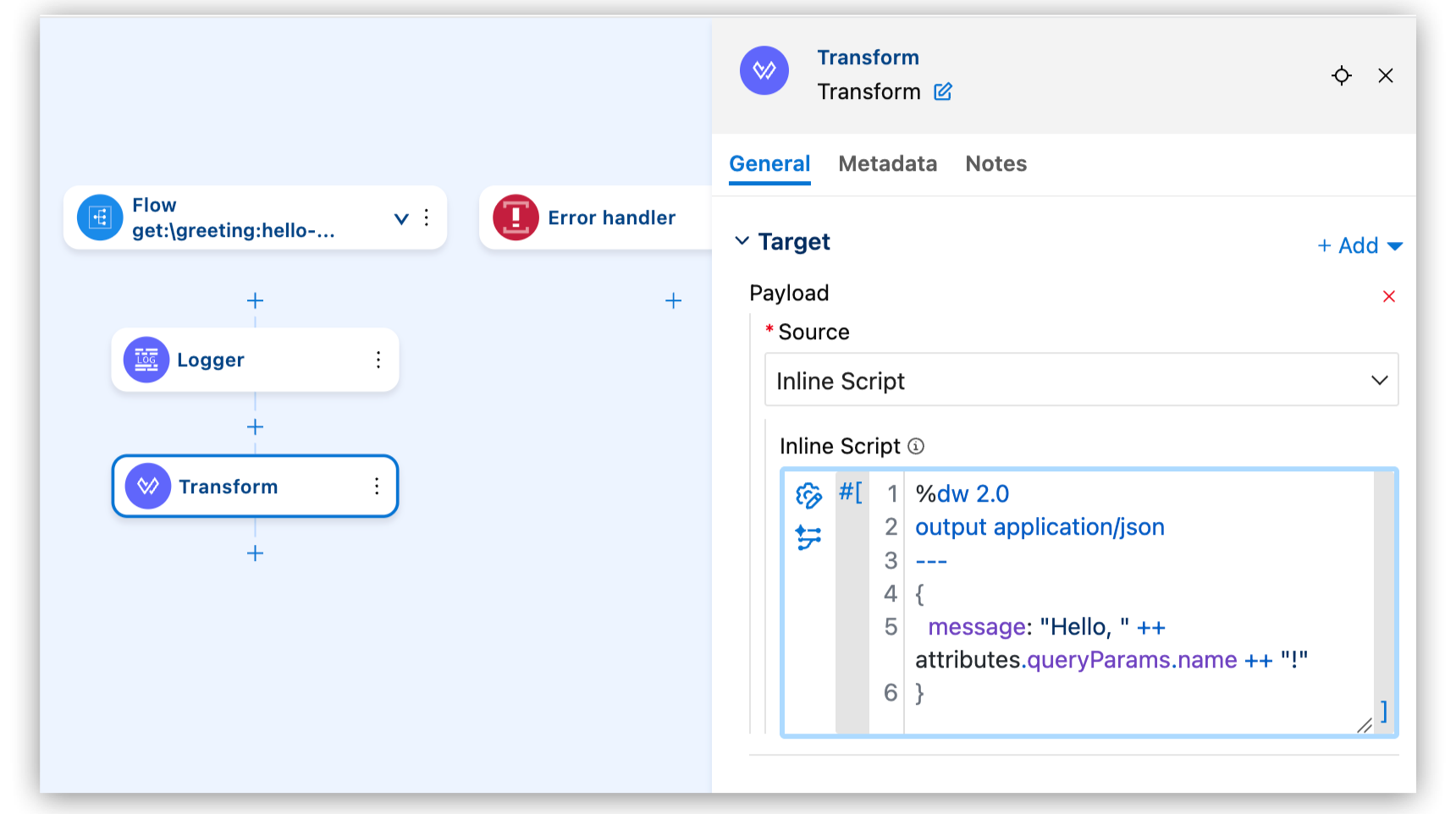
Task: Open the Add target dropdown
Action: click(1359, 245)
